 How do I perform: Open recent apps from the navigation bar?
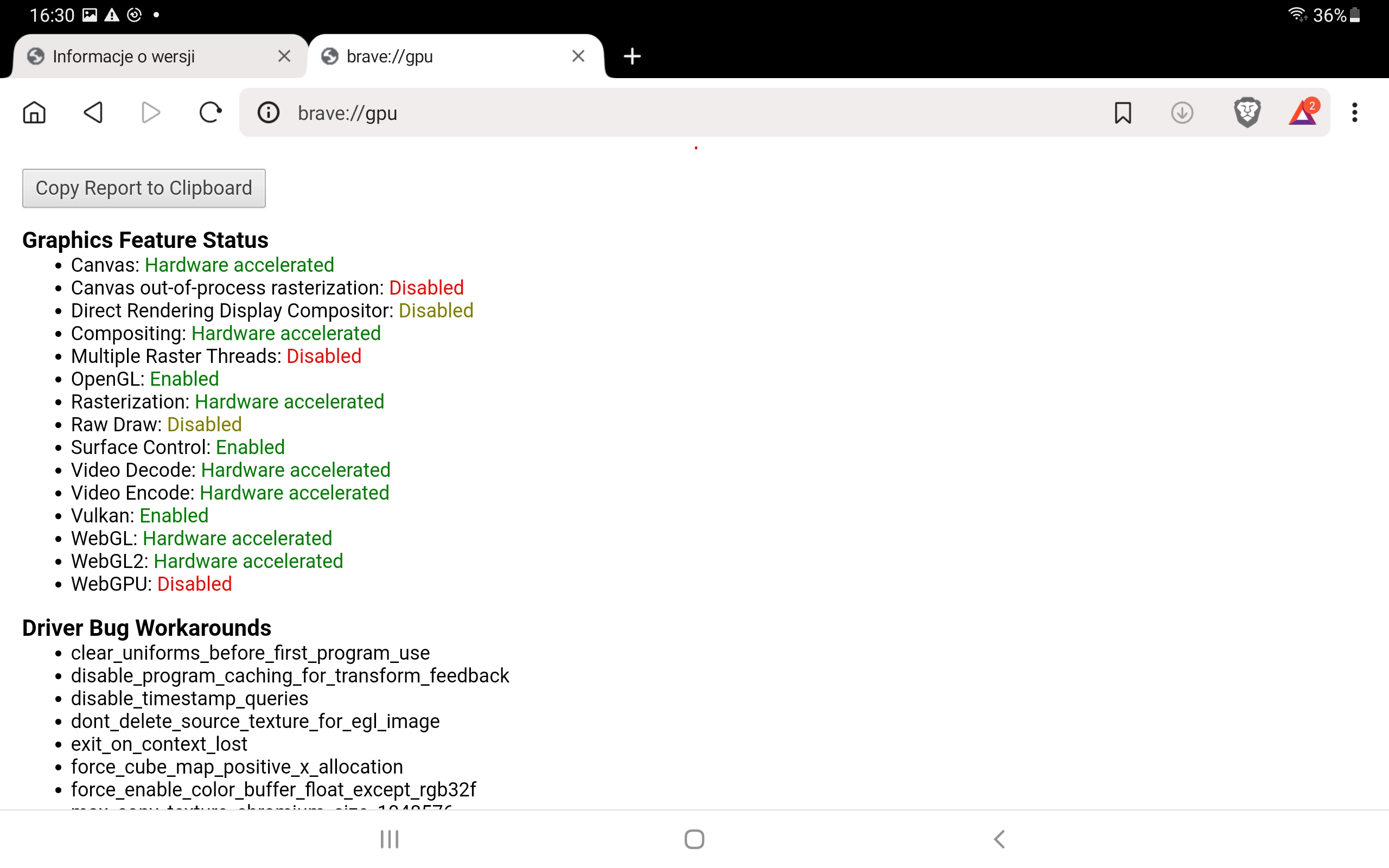pos(388,839)
